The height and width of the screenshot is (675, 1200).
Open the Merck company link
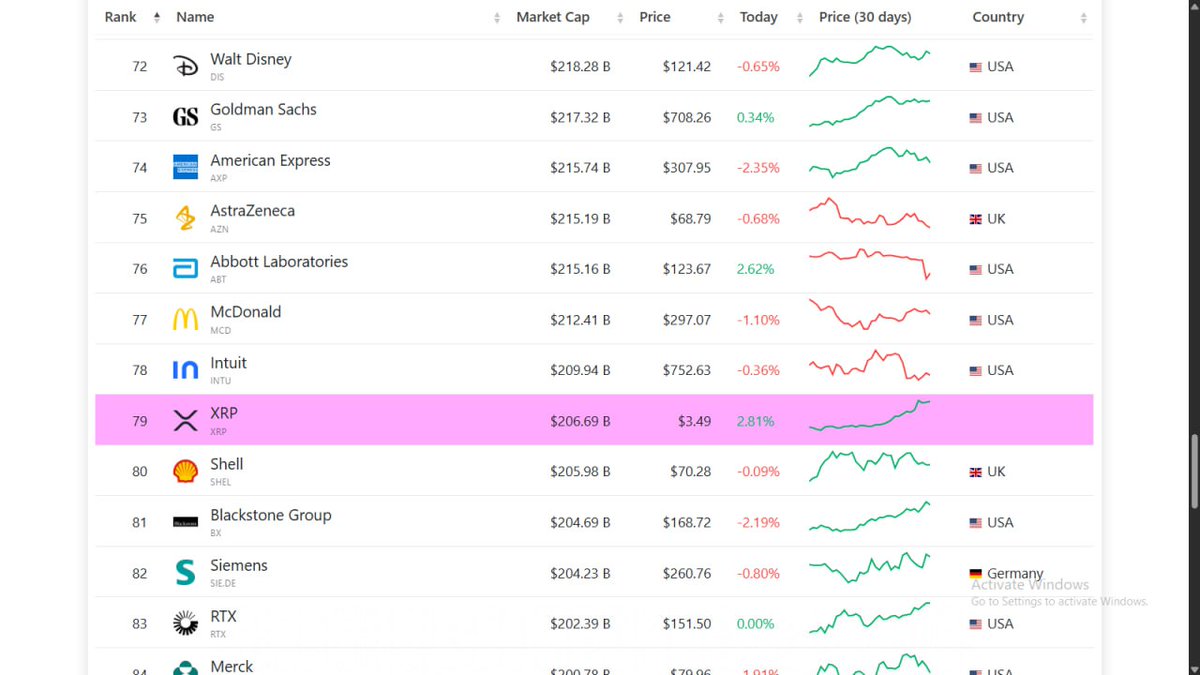tap(232, 666)
